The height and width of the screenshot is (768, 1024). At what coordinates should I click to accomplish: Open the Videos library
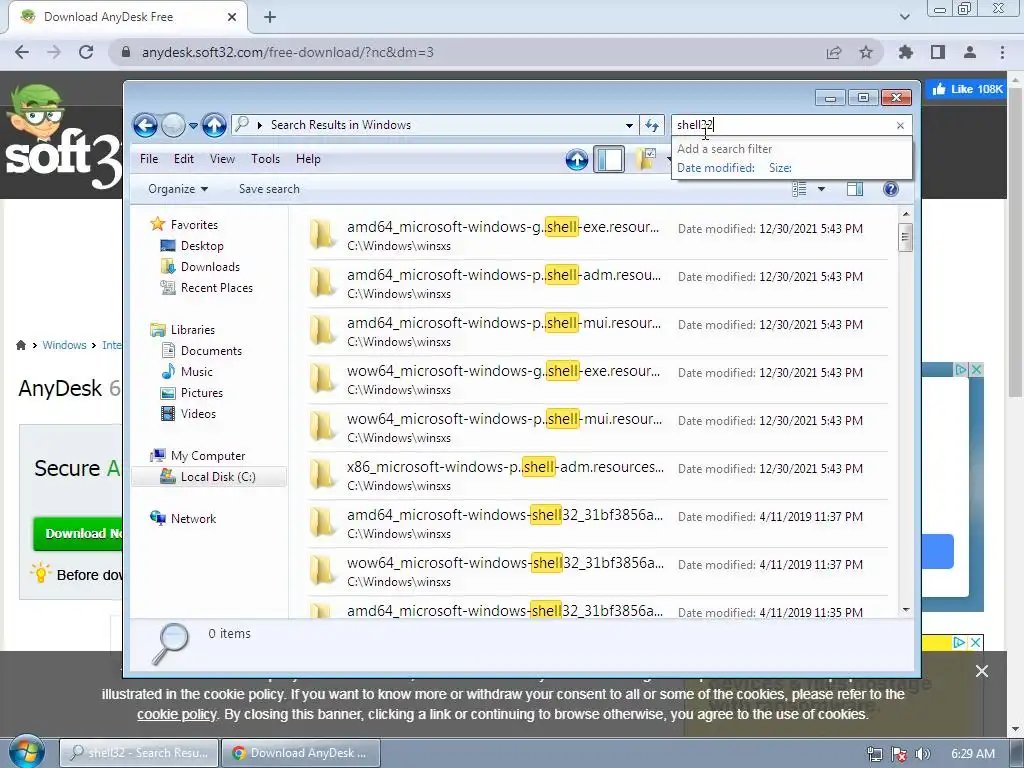tap(198, 413)
